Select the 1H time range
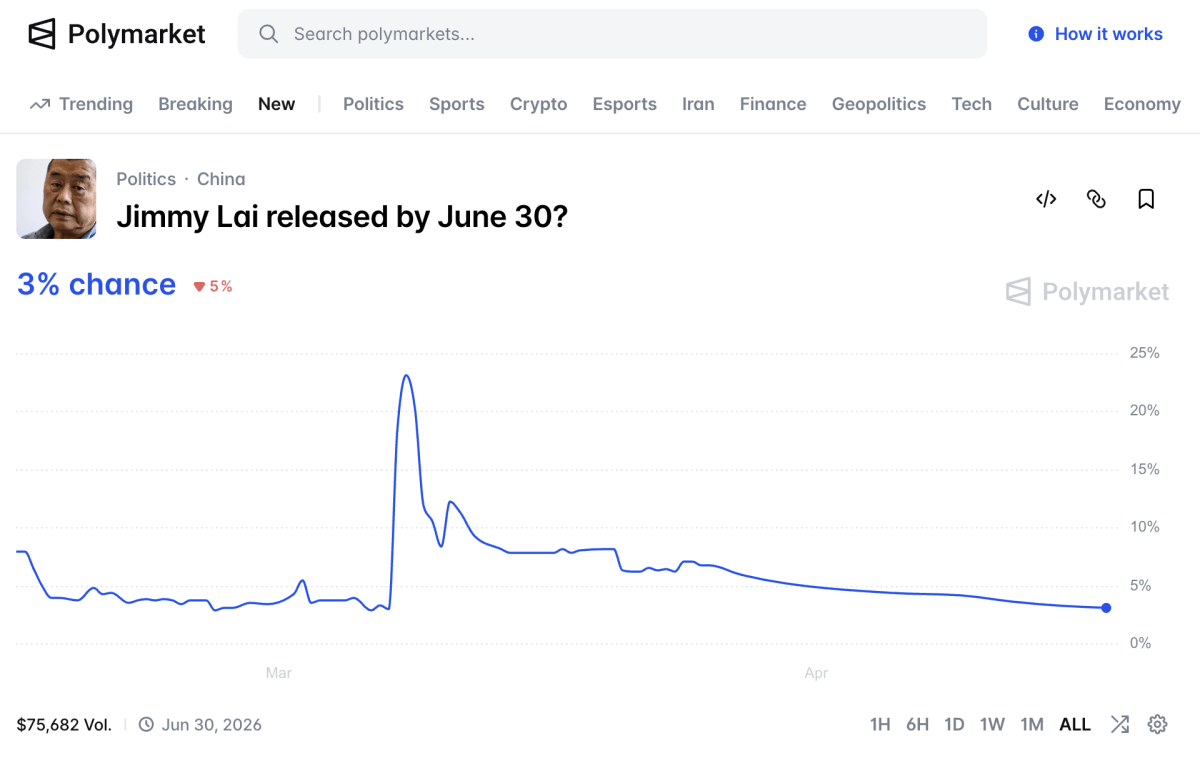 879,724
